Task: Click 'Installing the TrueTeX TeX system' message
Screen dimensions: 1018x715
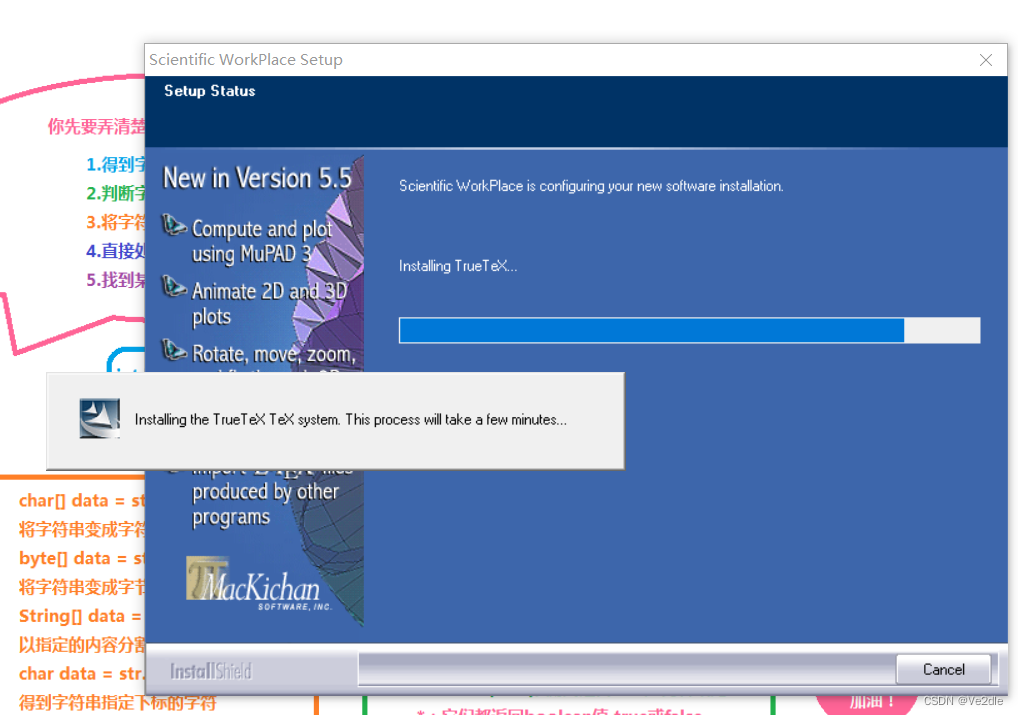Action: 351,420
